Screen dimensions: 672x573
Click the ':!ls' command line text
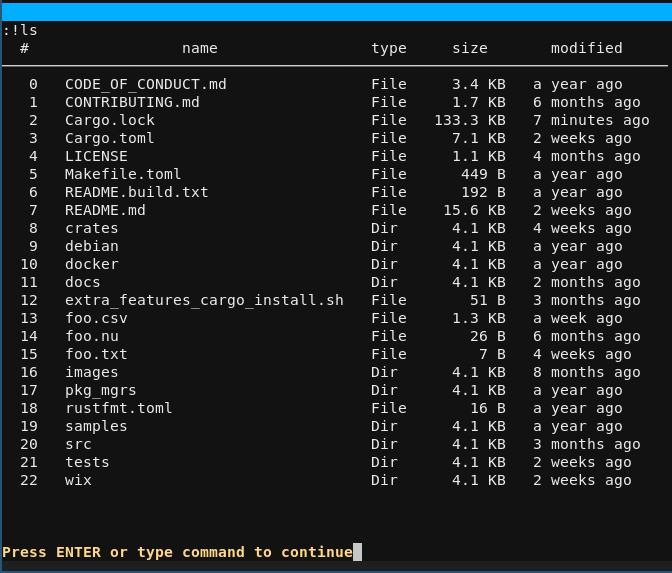click(20, 30)
